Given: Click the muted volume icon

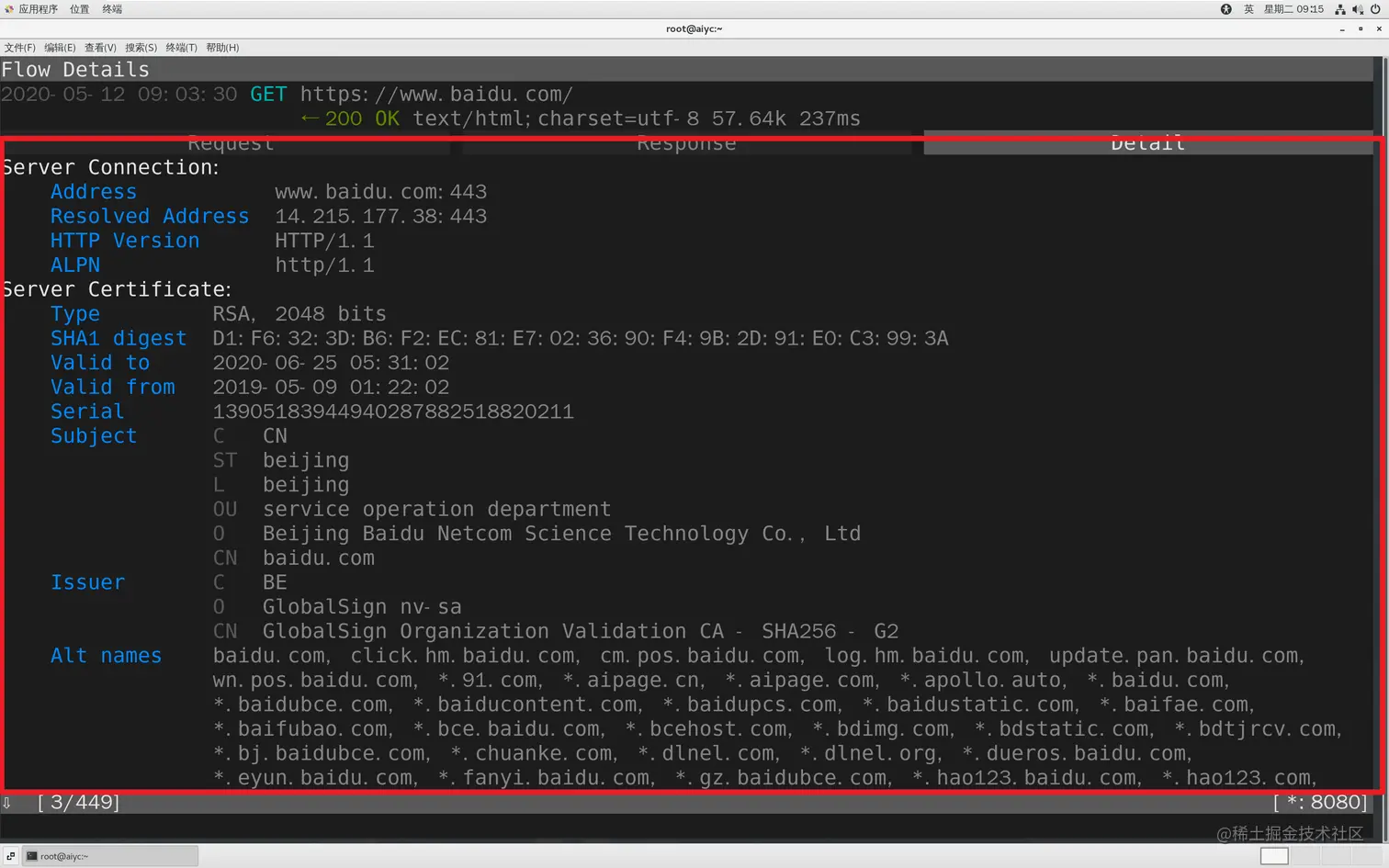Looking at the screenshot, I should tap(1358, 9).
